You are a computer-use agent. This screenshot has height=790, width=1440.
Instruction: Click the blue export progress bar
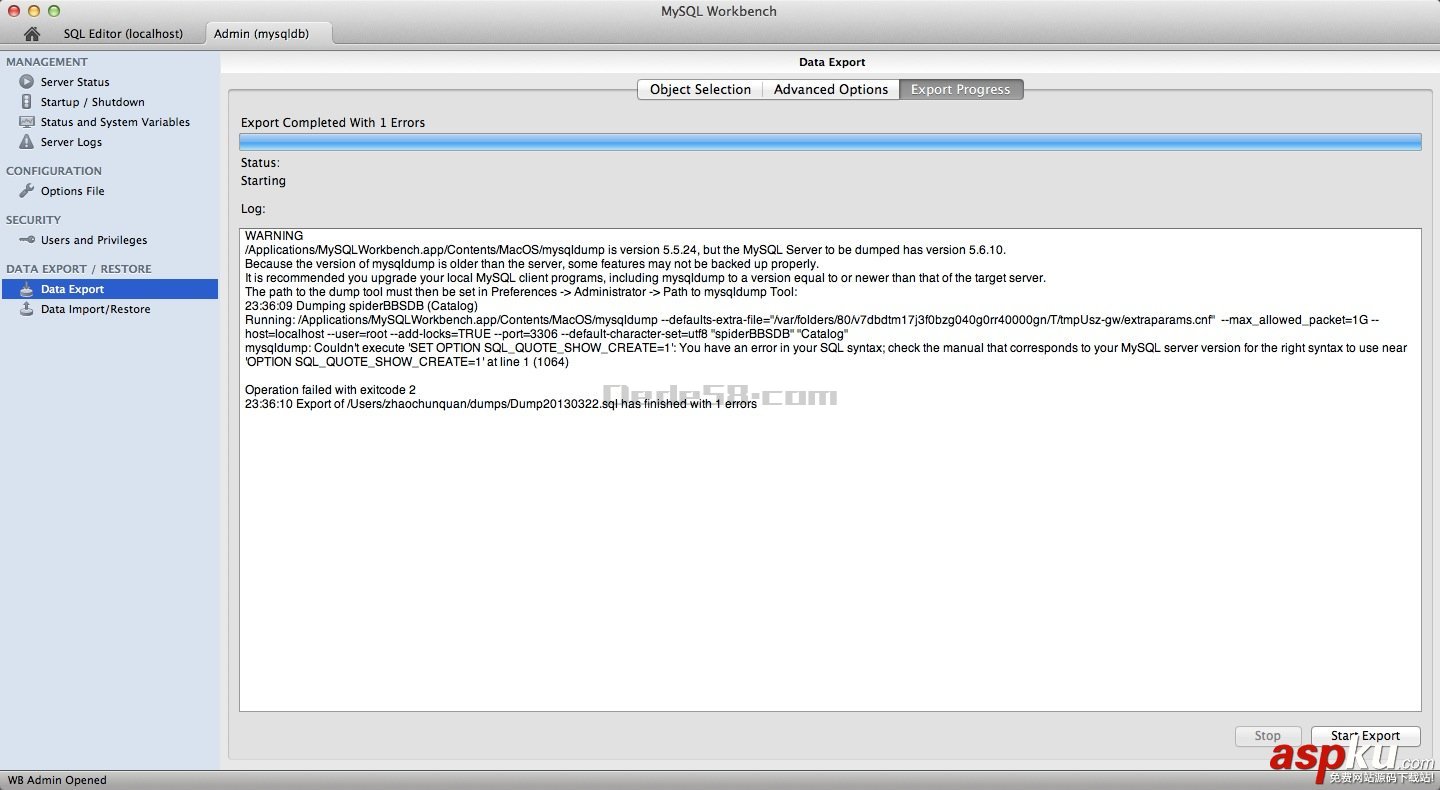830,142
